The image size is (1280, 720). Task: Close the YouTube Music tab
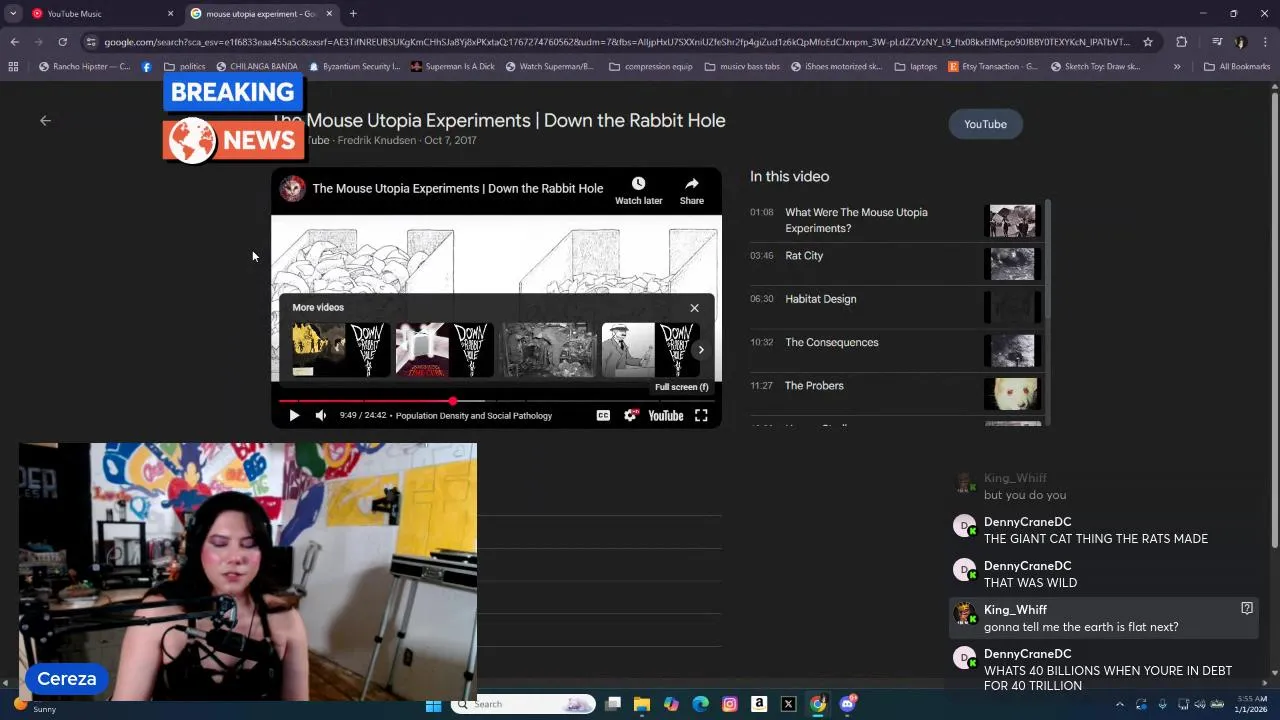click(170, 14)
